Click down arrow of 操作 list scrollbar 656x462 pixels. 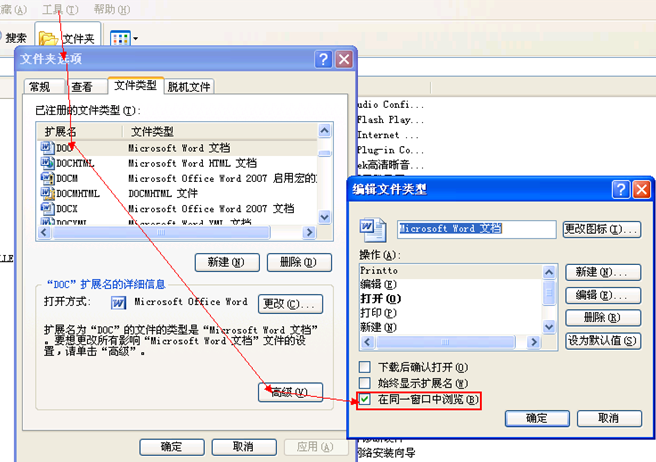(549, 328)
